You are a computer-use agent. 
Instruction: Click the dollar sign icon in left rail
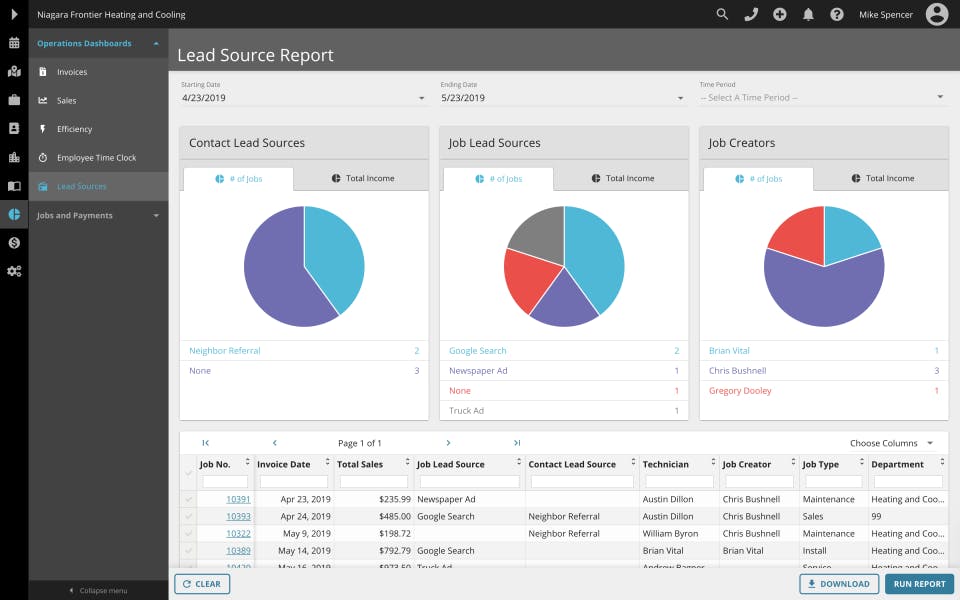point(14,243)
